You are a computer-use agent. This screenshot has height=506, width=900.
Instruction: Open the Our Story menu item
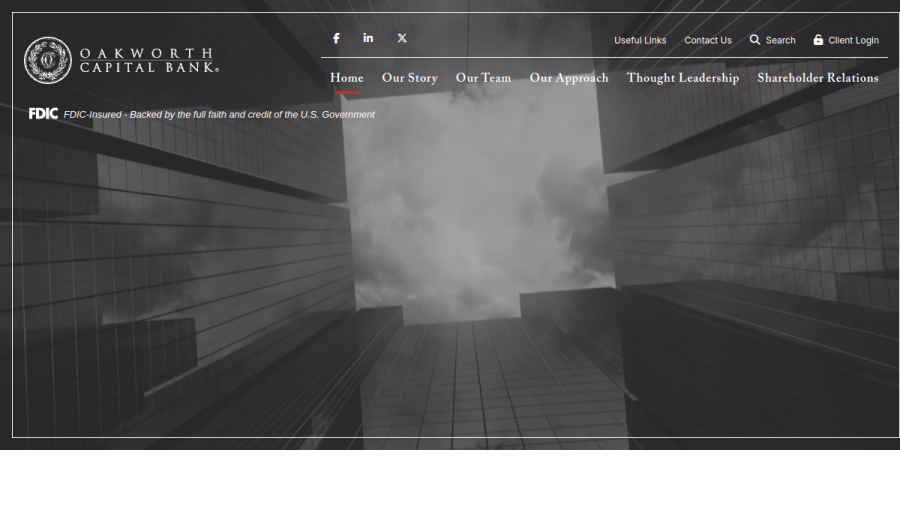(410, 78)
